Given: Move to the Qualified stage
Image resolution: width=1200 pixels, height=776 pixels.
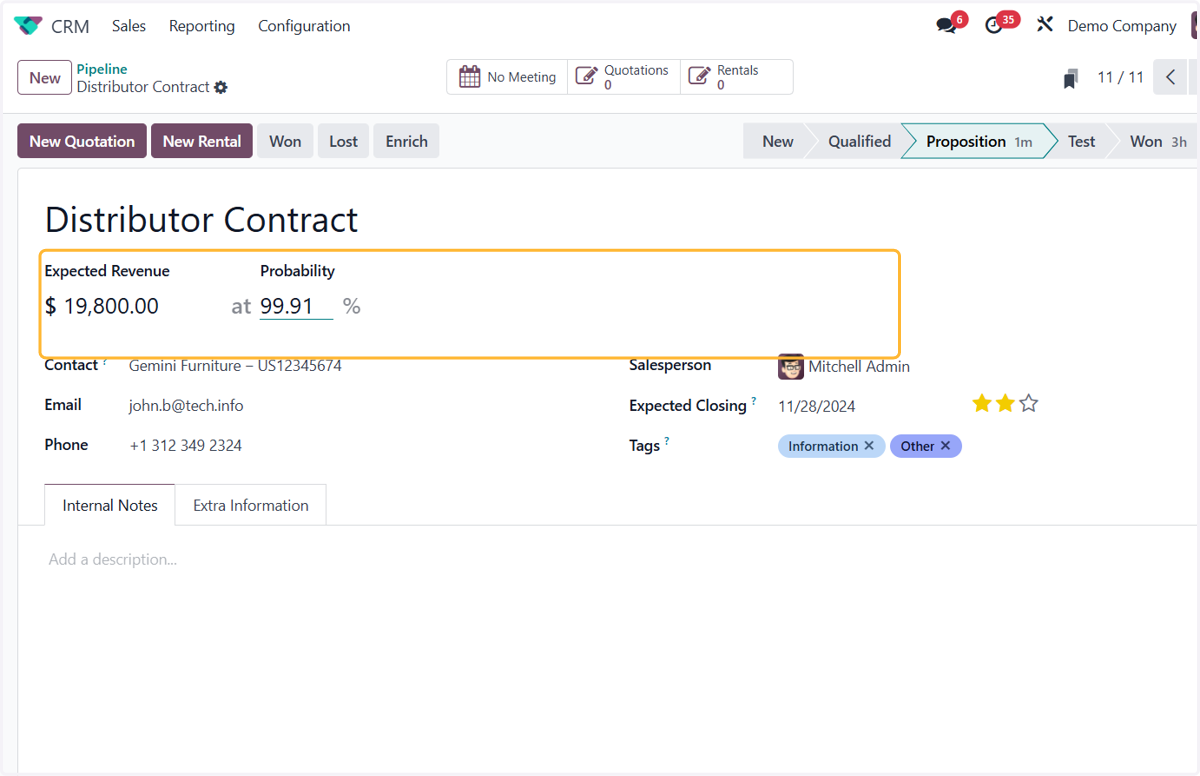Looking at the screenshot, I should (x=859, y=141).
